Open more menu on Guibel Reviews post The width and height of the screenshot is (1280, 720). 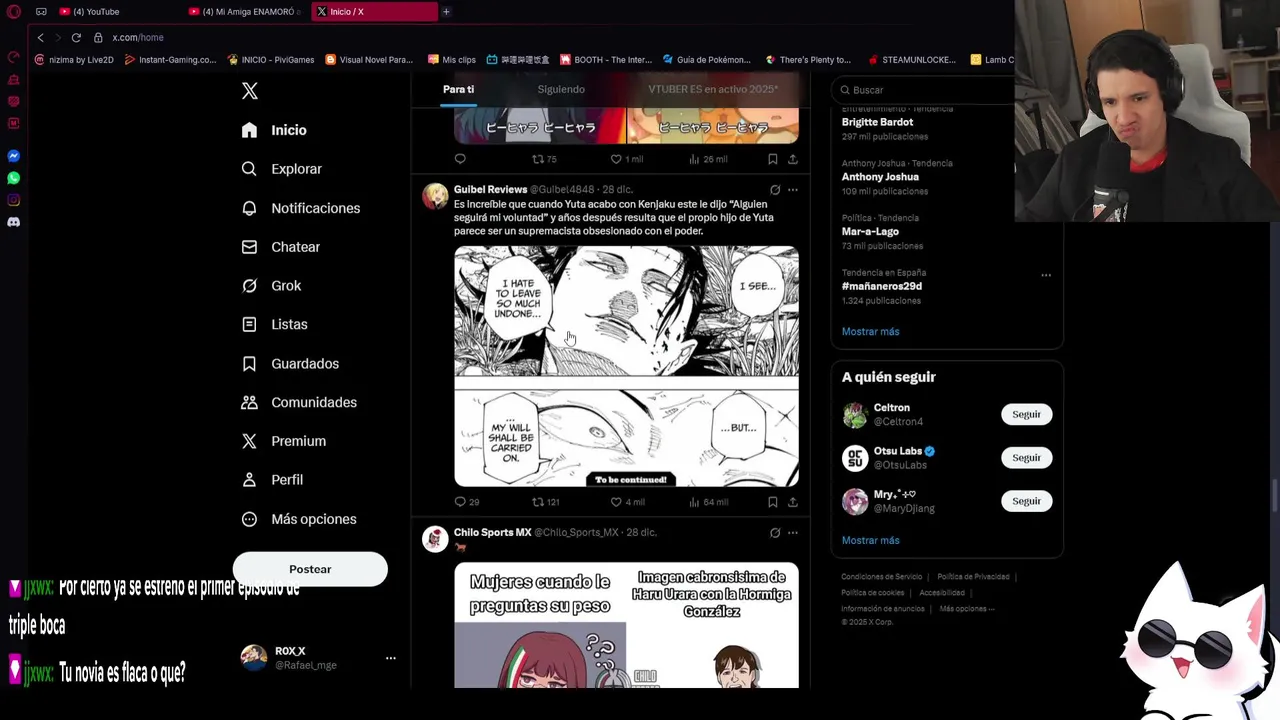coord(793,190)
